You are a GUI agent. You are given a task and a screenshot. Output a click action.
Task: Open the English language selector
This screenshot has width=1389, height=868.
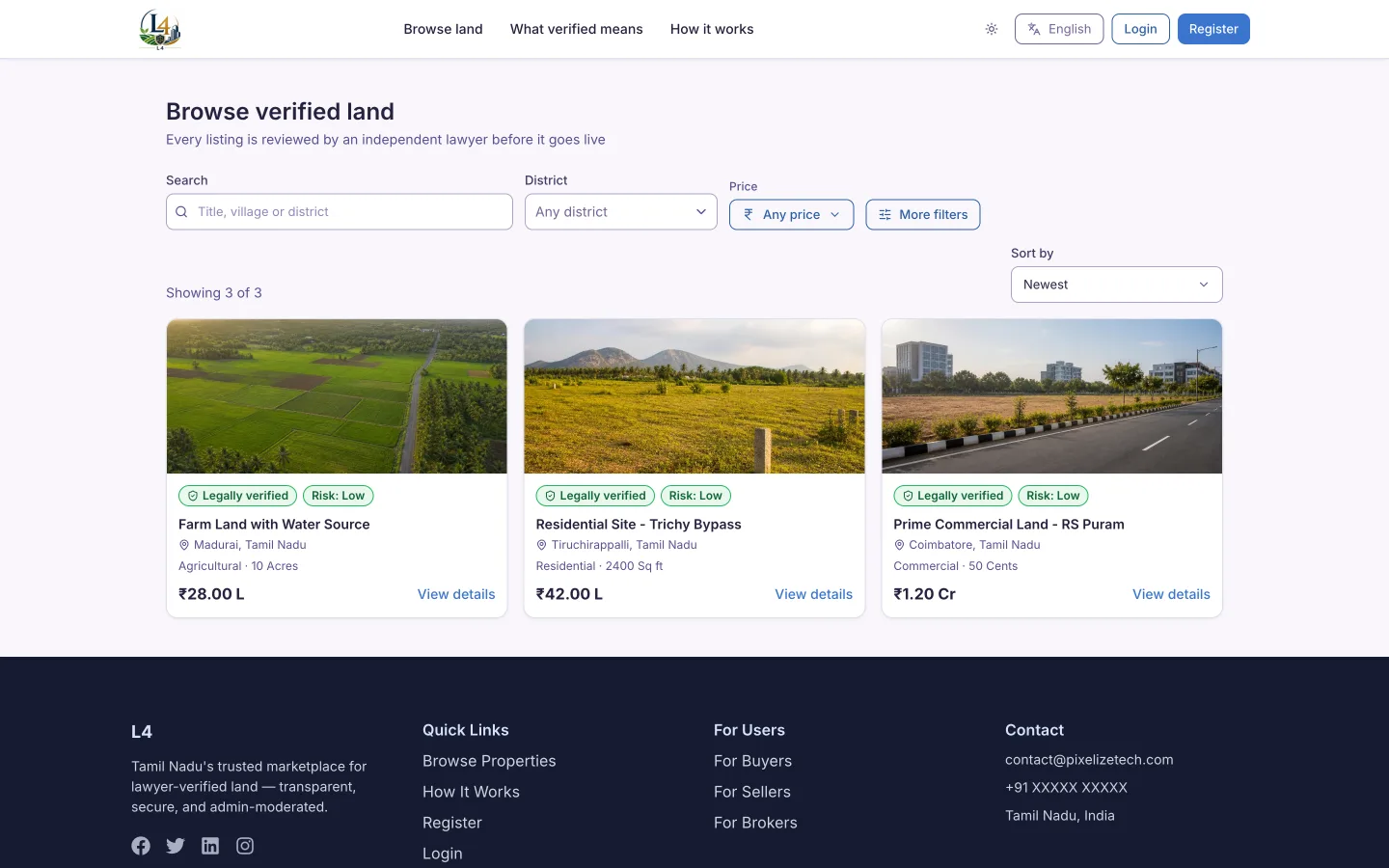[1058, 29]
